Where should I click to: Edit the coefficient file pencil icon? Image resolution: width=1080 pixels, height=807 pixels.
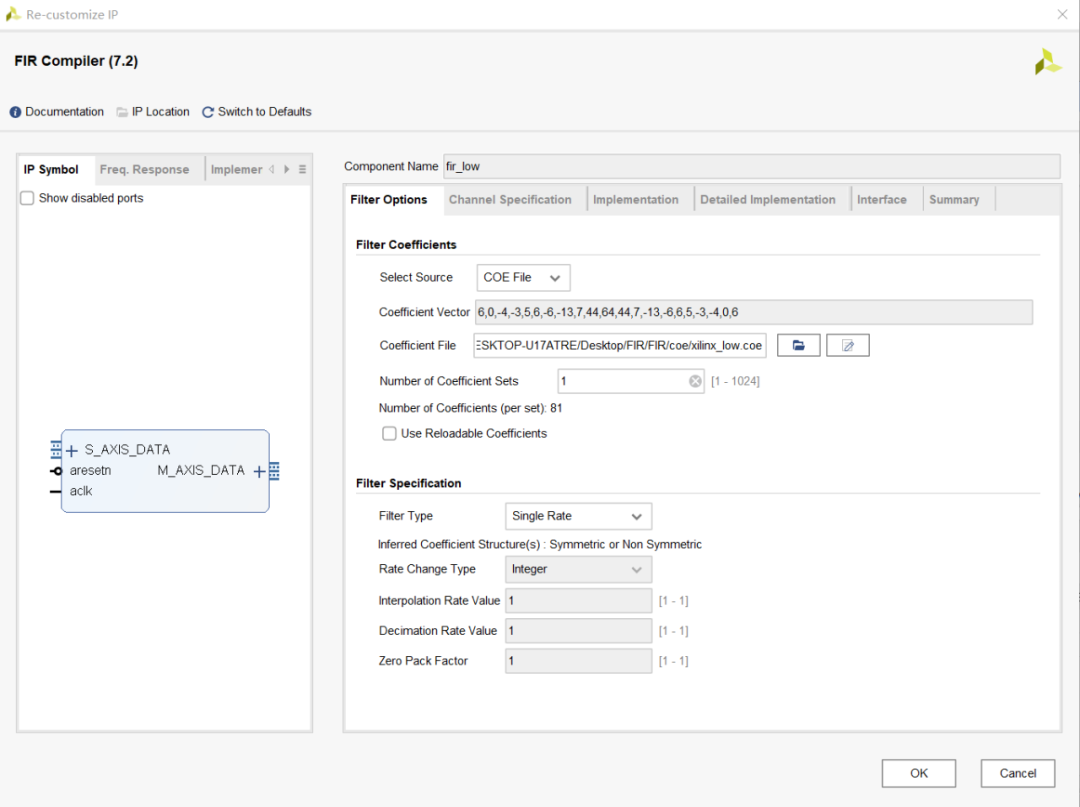tap(848, 345)
